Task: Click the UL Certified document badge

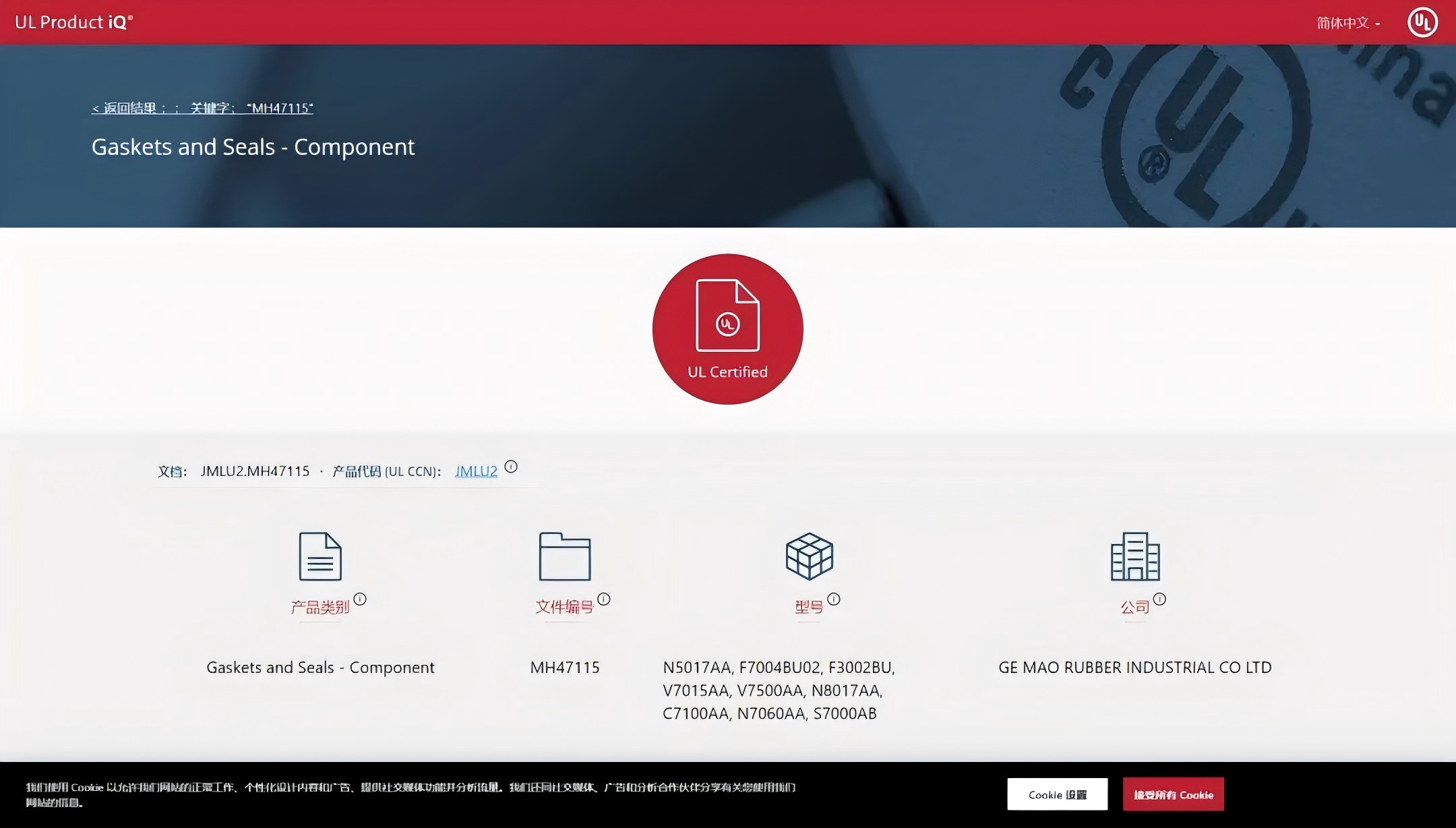Action: click(x=727, y=329)
